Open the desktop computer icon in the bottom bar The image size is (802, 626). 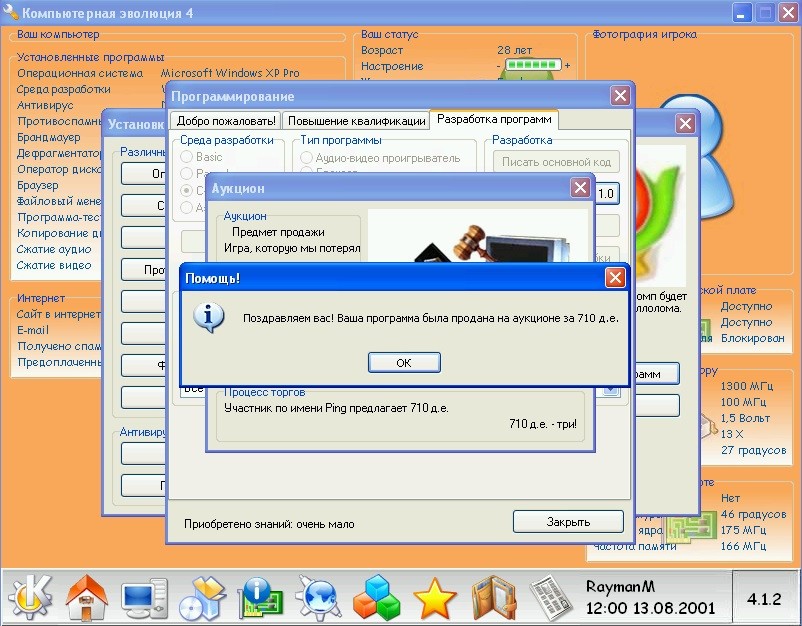click(145, 598)
